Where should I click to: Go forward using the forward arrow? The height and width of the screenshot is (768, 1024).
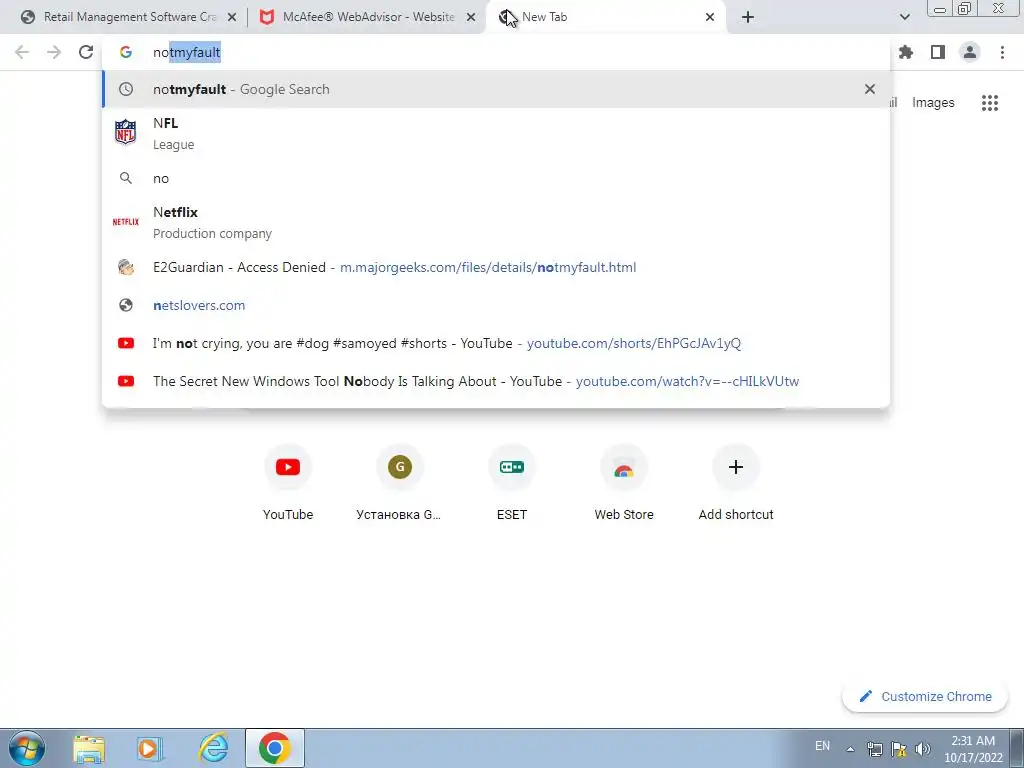[x=54, y=52]
